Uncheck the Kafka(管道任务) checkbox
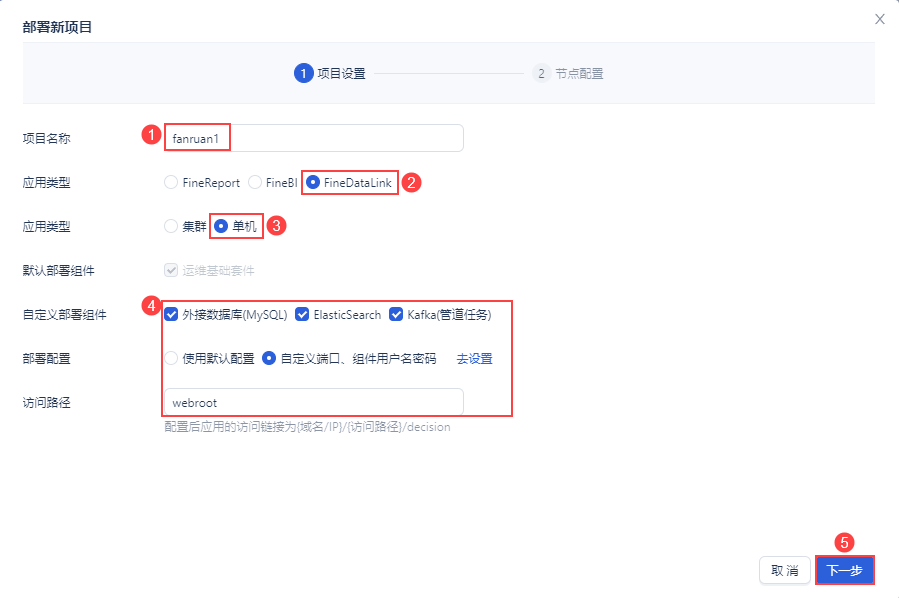This screenshot has width=899, height=598. [396, 314]
